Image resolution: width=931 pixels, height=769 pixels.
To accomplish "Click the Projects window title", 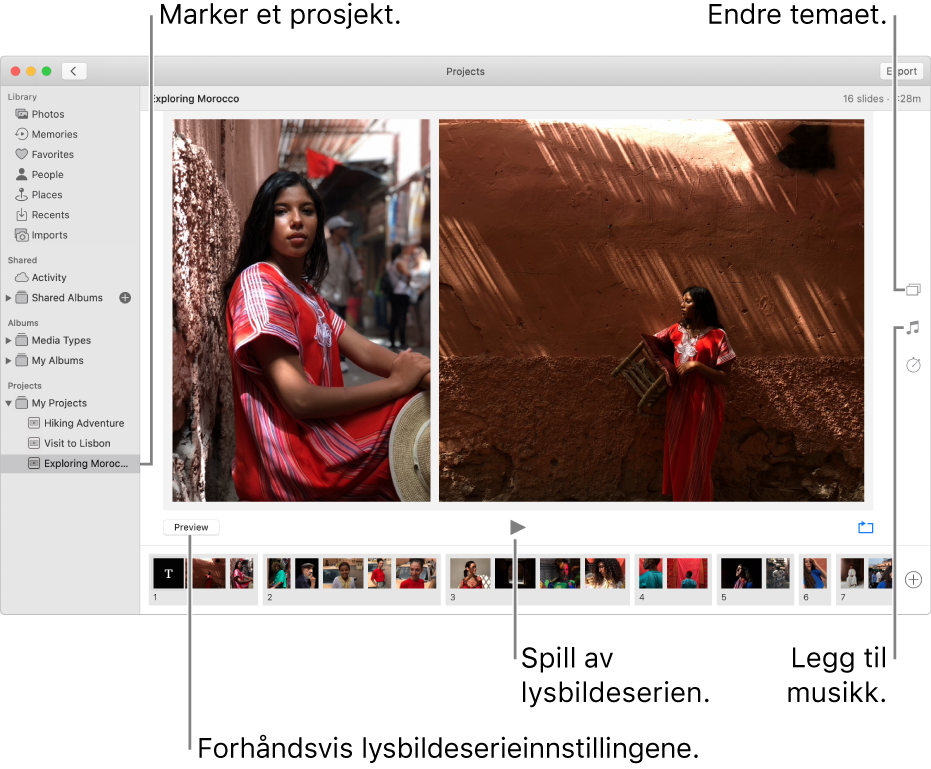I will click(x=466, y=71).
